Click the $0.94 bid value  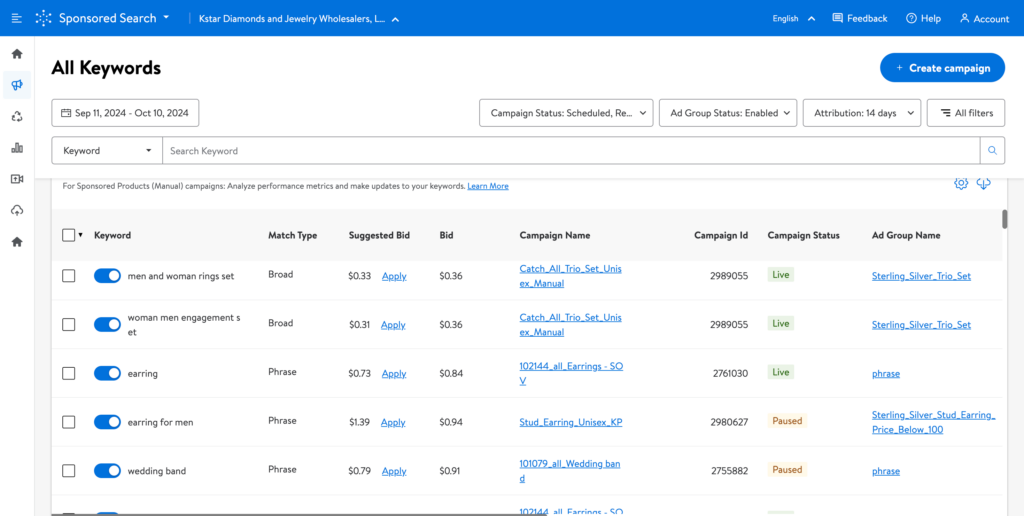(x=451, y=422)
